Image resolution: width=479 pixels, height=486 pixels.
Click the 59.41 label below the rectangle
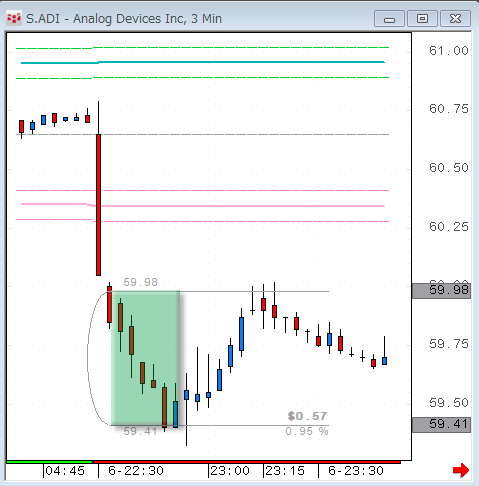[x=140, y=431]
